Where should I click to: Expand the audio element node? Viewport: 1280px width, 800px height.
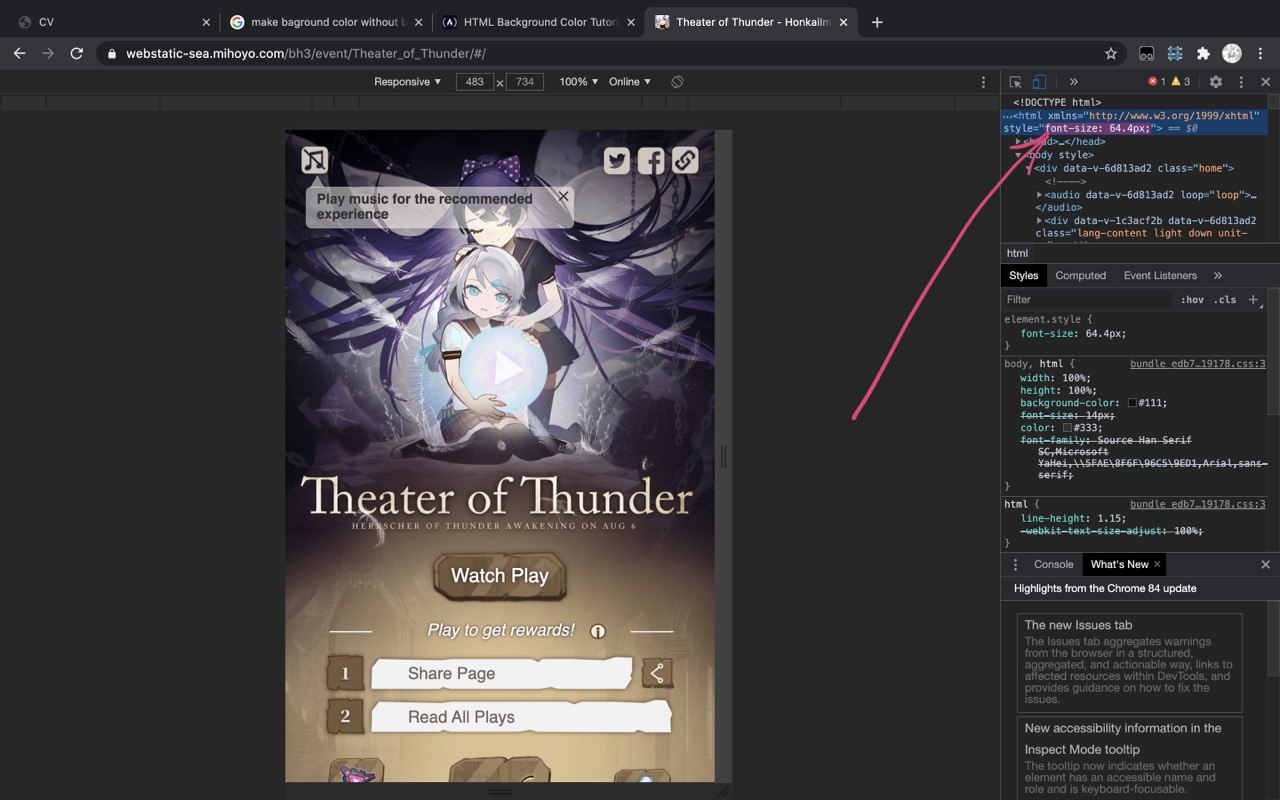click(x=1039, y=194)
